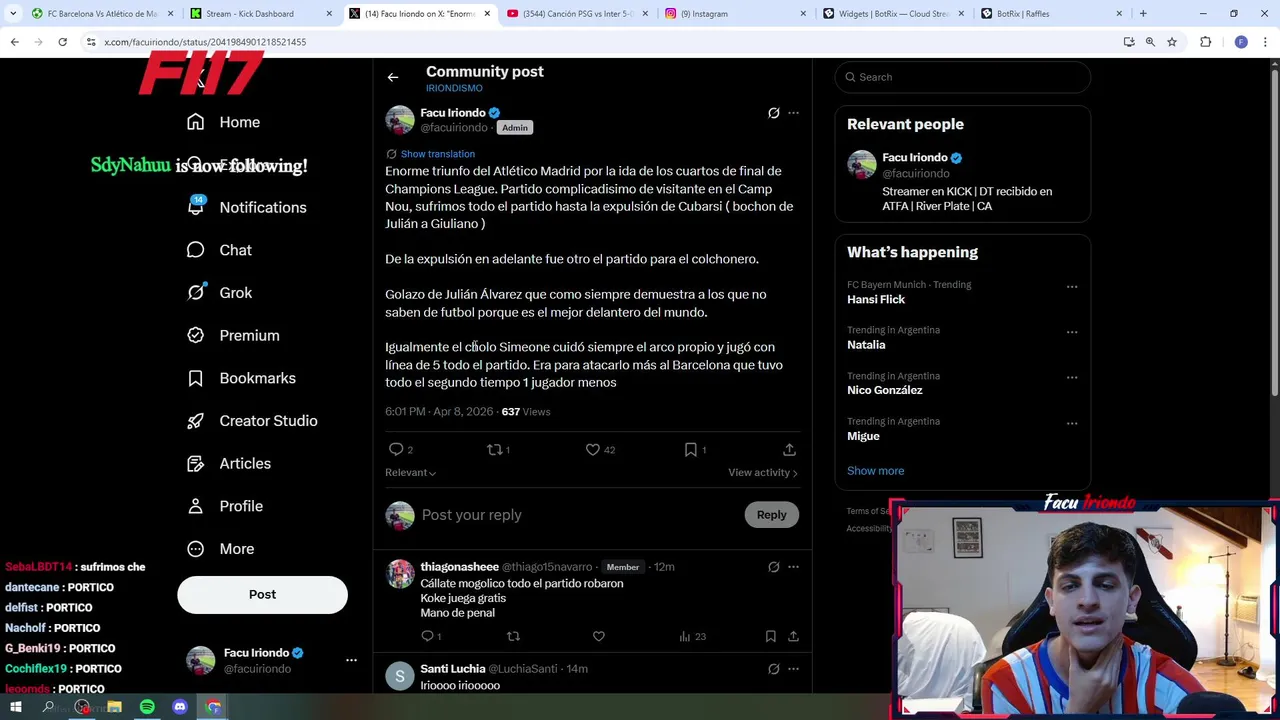The height and width of the screenshot is (720, 1280).
Task: Open Grok from the sidebar
Action: click(220, 293)
